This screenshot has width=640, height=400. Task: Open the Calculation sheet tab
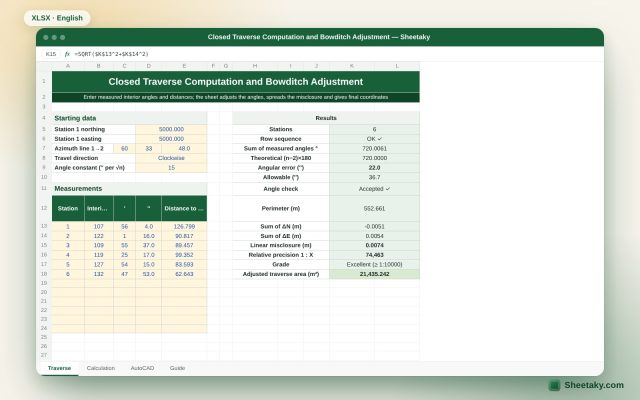pyautogui.click(x=101, y=368)
